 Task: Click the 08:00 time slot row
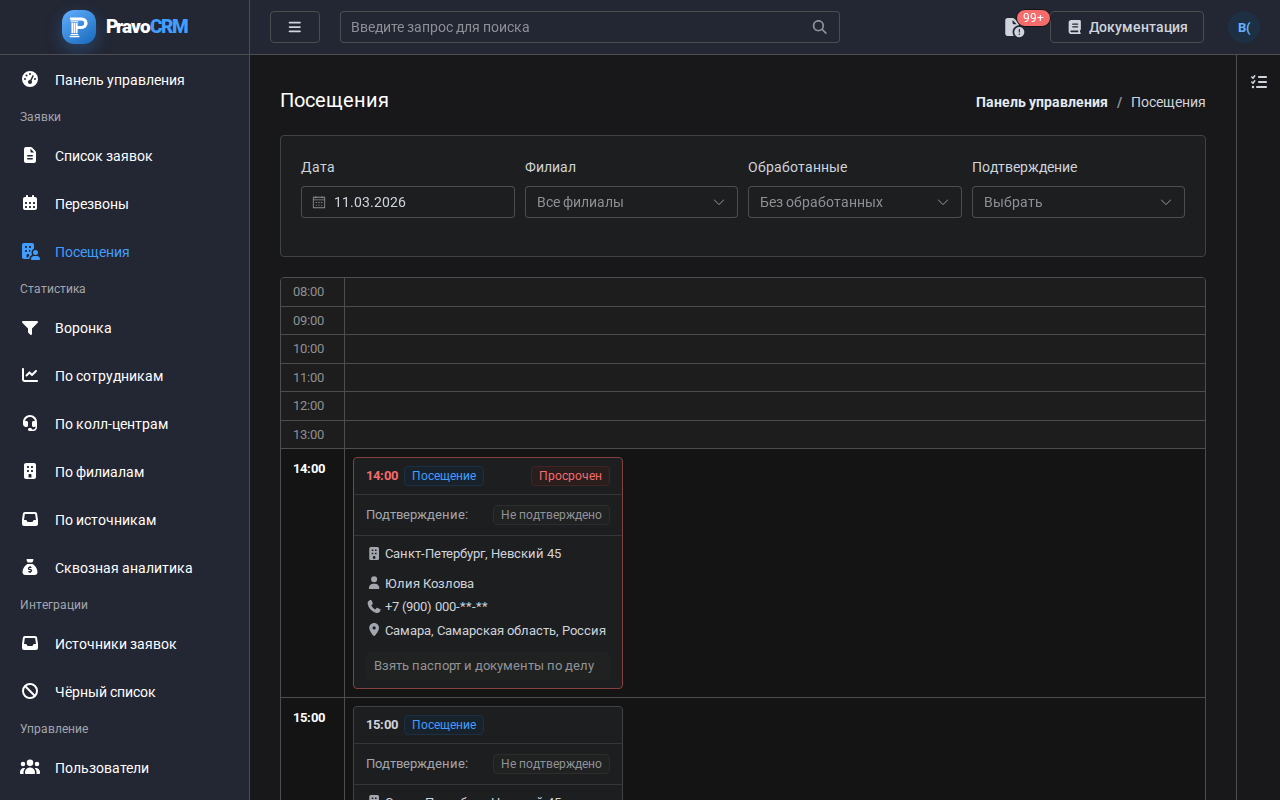[743, 292]
